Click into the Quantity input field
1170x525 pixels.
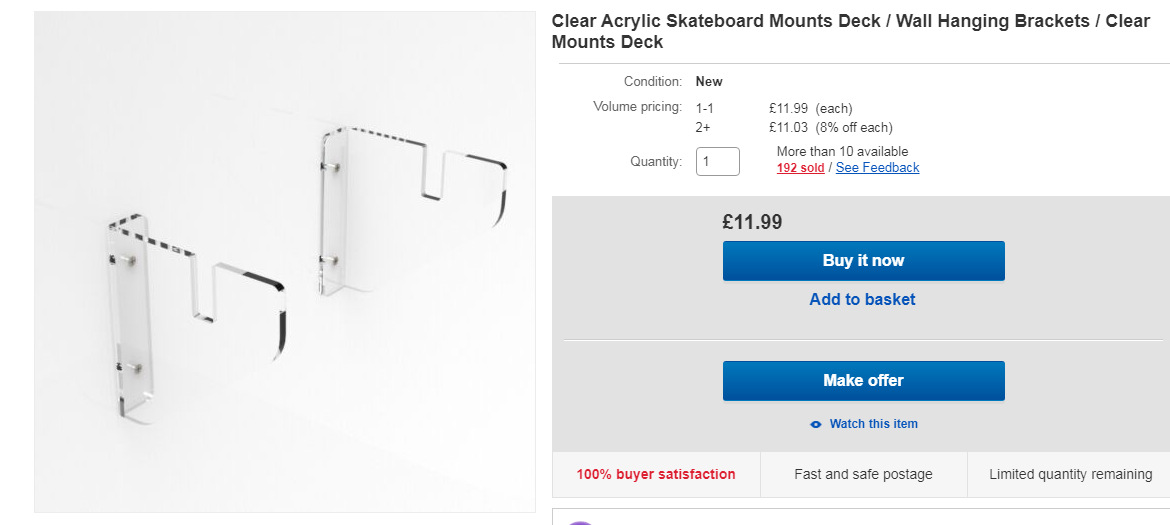pyautogui.click(x=717, y=161)
